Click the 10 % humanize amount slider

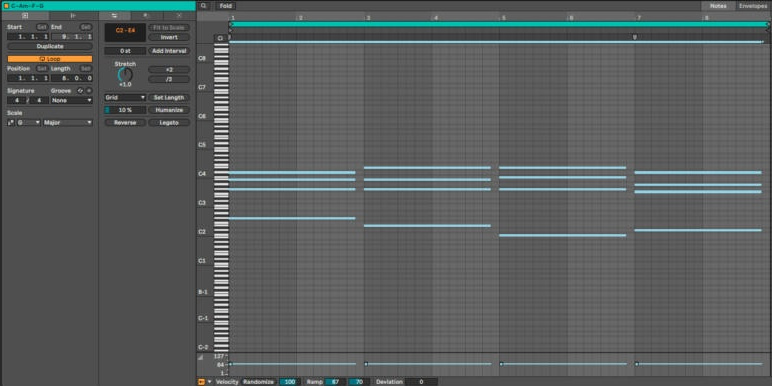click(125, 110)
